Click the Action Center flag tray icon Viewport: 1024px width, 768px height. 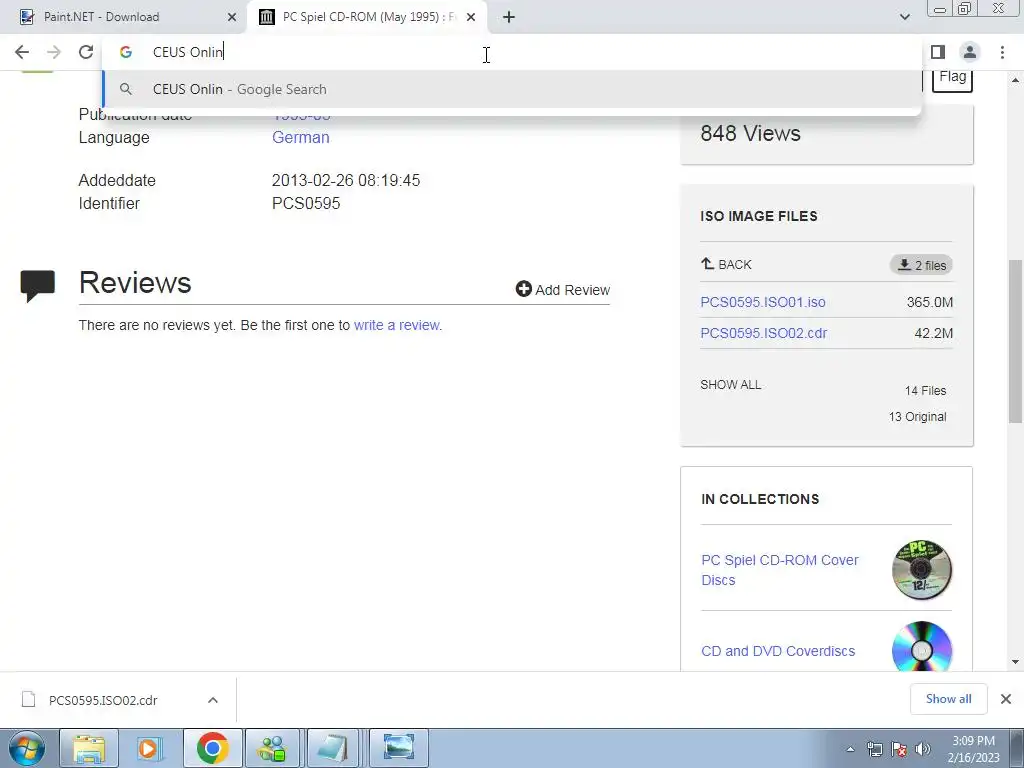pos(899,749)
